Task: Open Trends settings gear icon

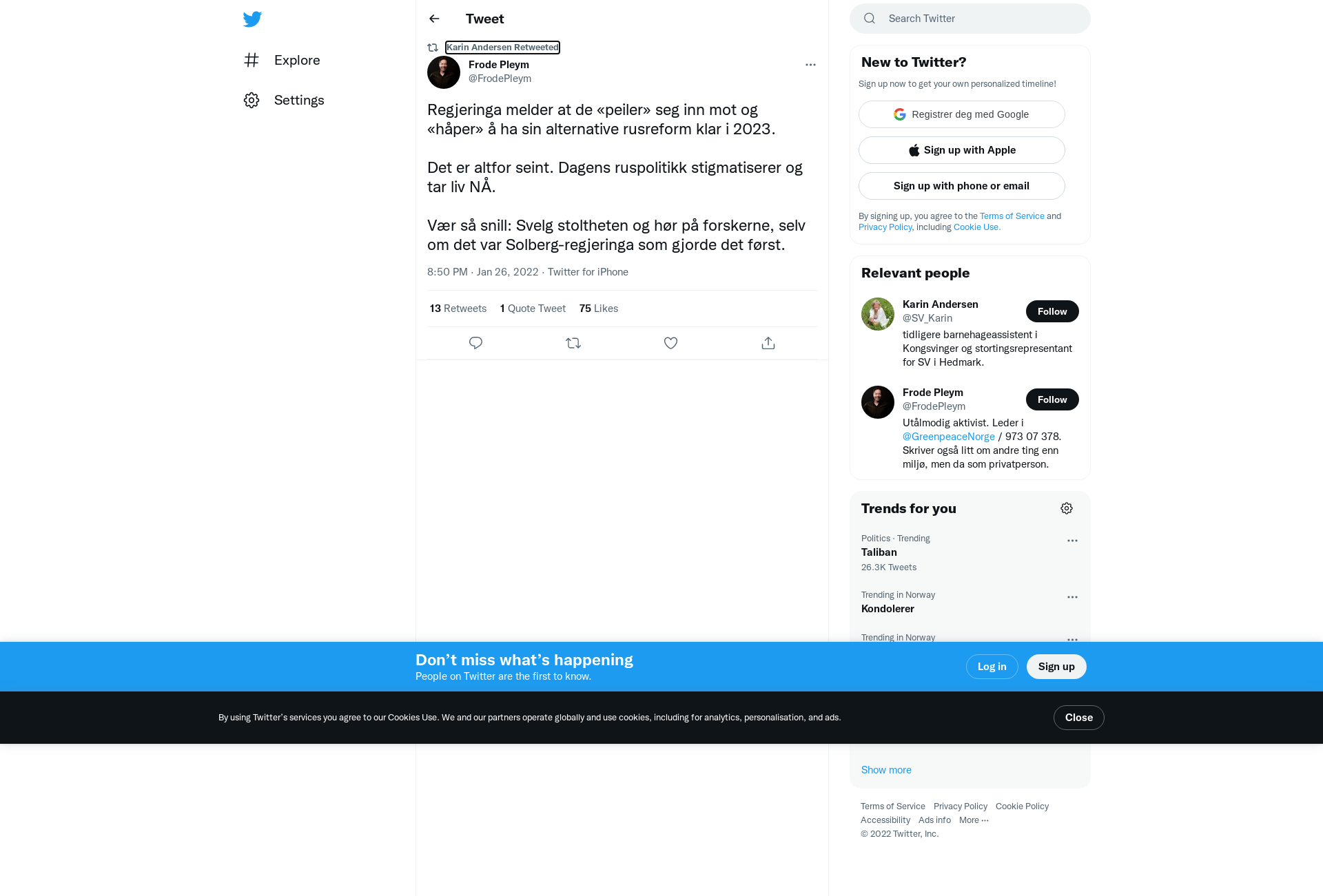Action: tap(1067, 508)
